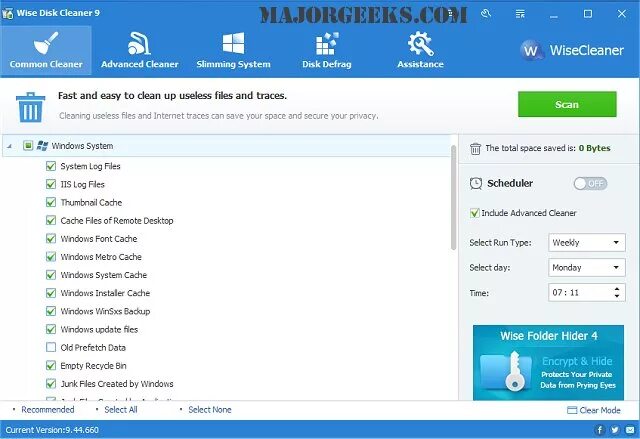This screenshot has width=640, height=439.
Task: Uncheck Windows update files
Action: pos(51,329)
